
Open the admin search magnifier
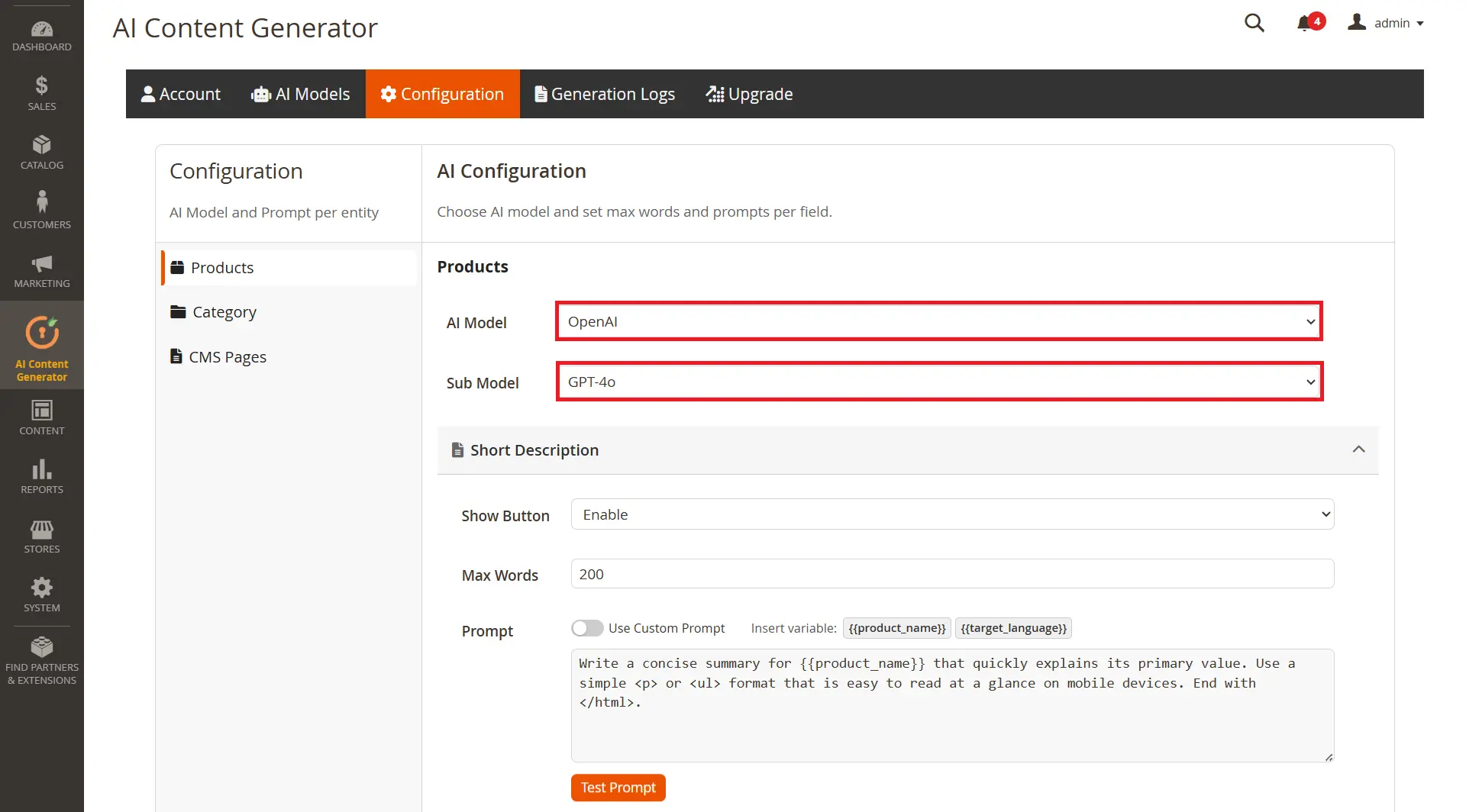(1254, 23)
